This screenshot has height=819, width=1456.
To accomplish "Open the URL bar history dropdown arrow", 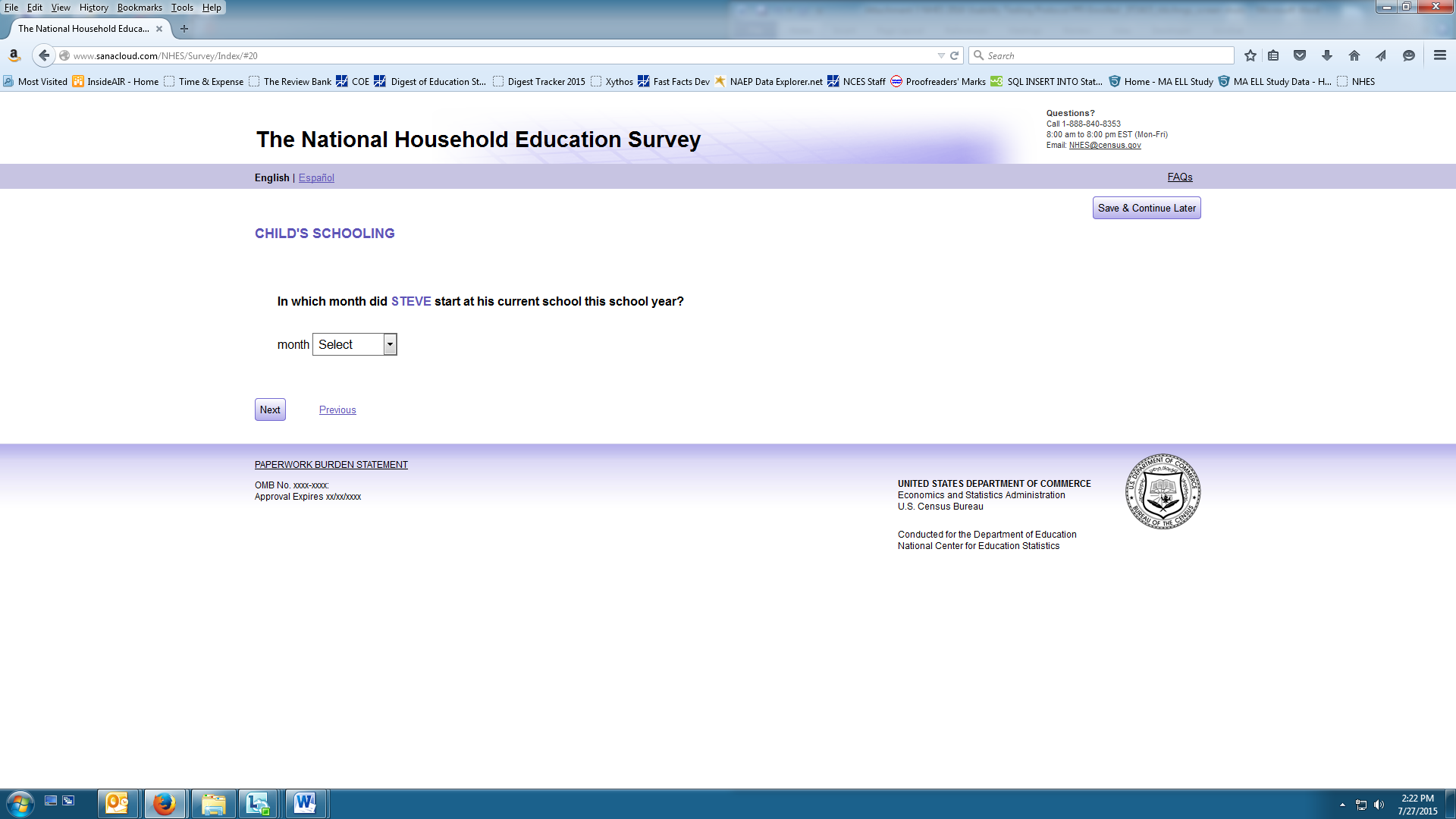I will [941, 55].
